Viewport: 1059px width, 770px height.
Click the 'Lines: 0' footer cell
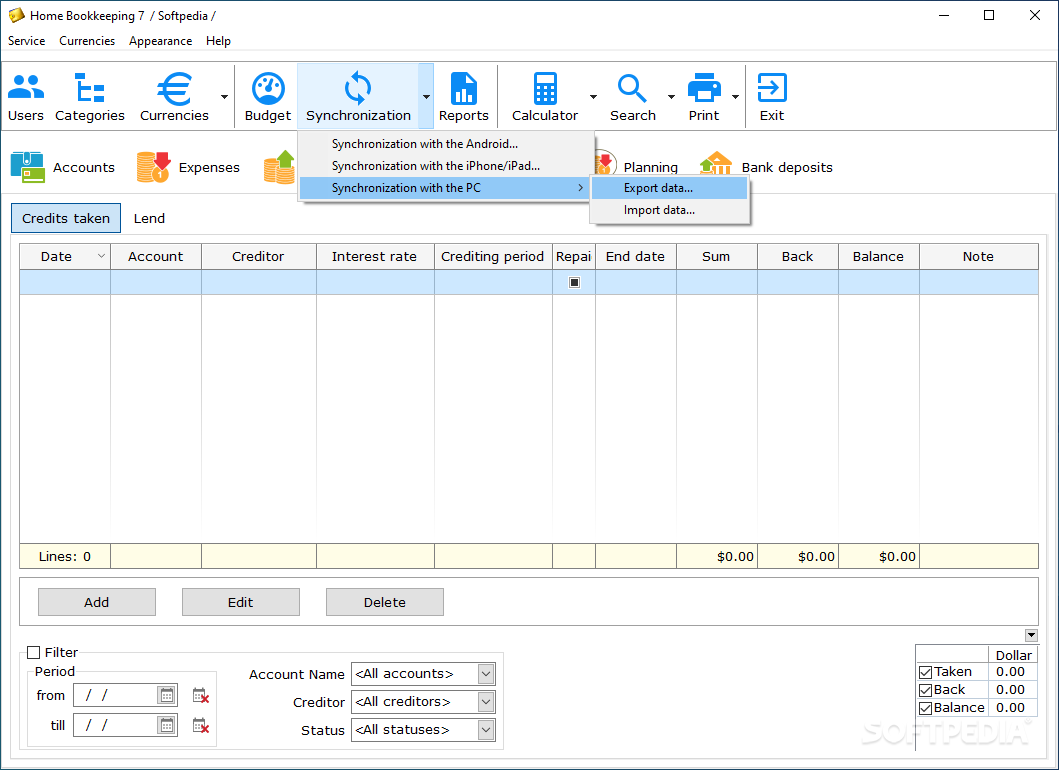tap(65, 557)
